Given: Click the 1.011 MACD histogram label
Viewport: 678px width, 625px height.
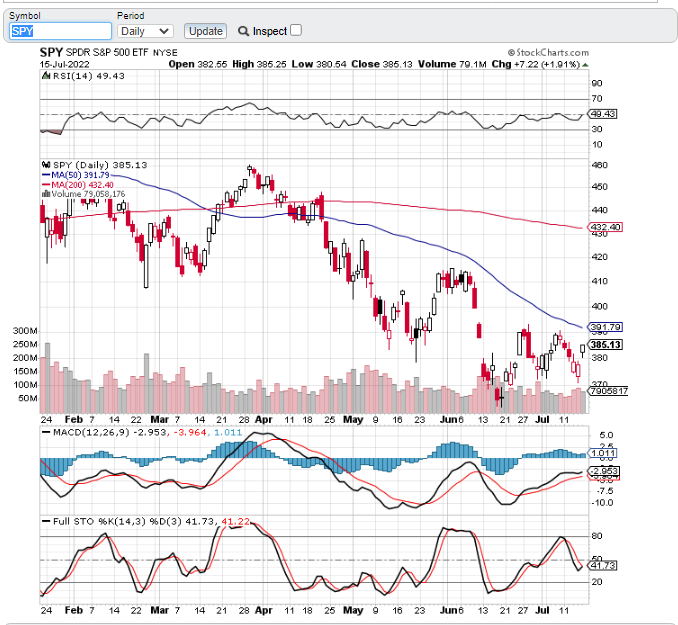Looking at the screenshot, I should [x=603, y=453].
